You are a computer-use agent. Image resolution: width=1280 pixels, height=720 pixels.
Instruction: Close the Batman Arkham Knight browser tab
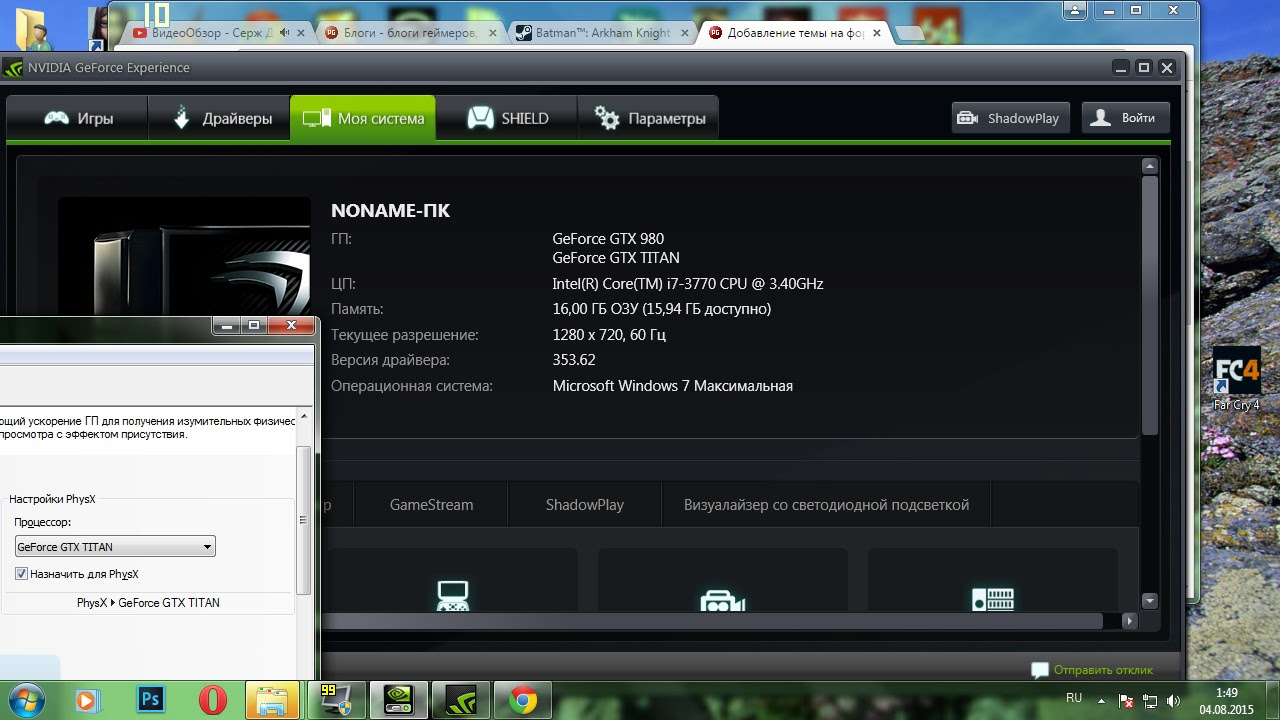[685, 33]
